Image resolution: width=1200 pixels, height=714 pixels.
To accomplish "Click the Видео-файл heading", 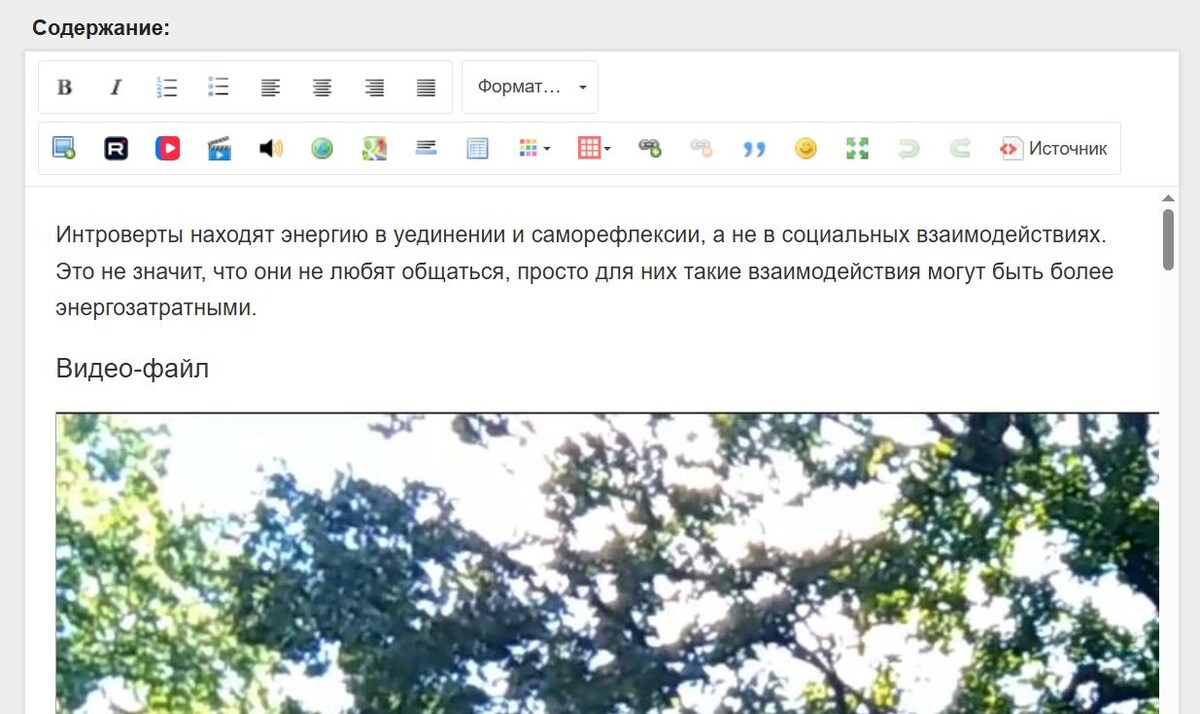I will (132, 369).
